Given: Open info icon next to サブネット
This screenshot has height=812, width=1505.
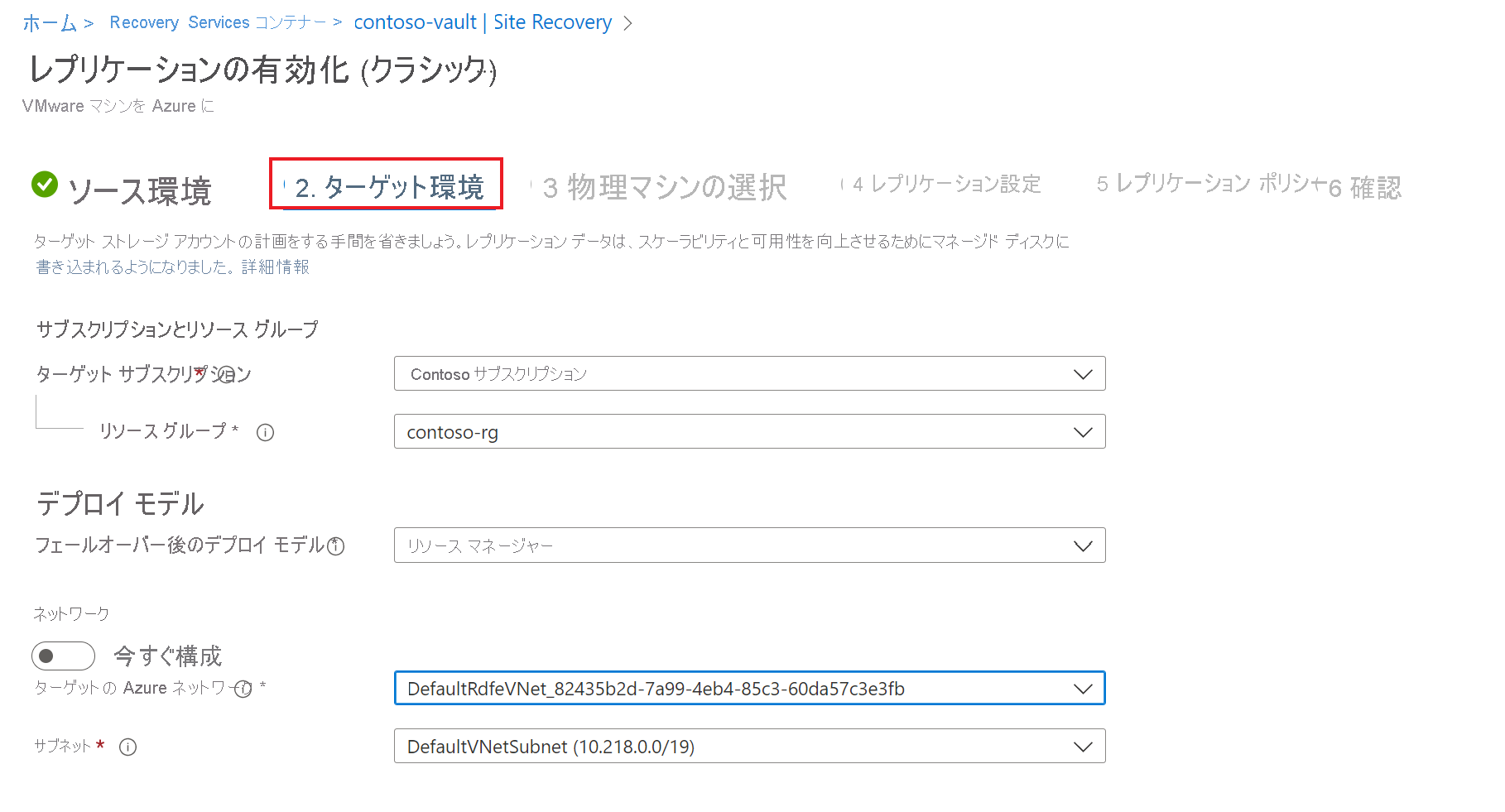Looking at the screenshot, I should click(x=127, y=747).
